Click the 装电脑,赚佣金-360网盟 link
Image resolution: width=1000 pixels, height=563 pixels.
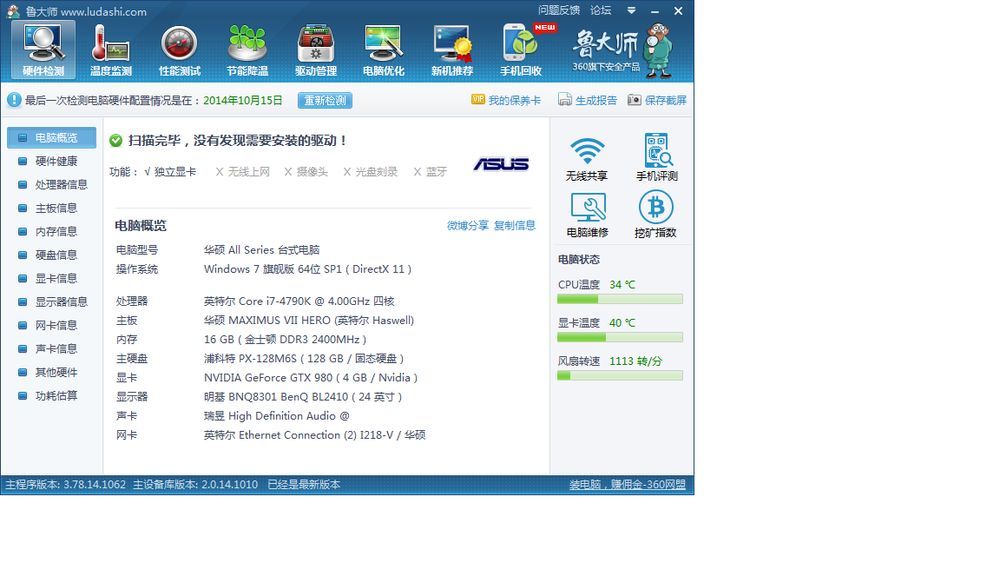[x=628, y=485]
